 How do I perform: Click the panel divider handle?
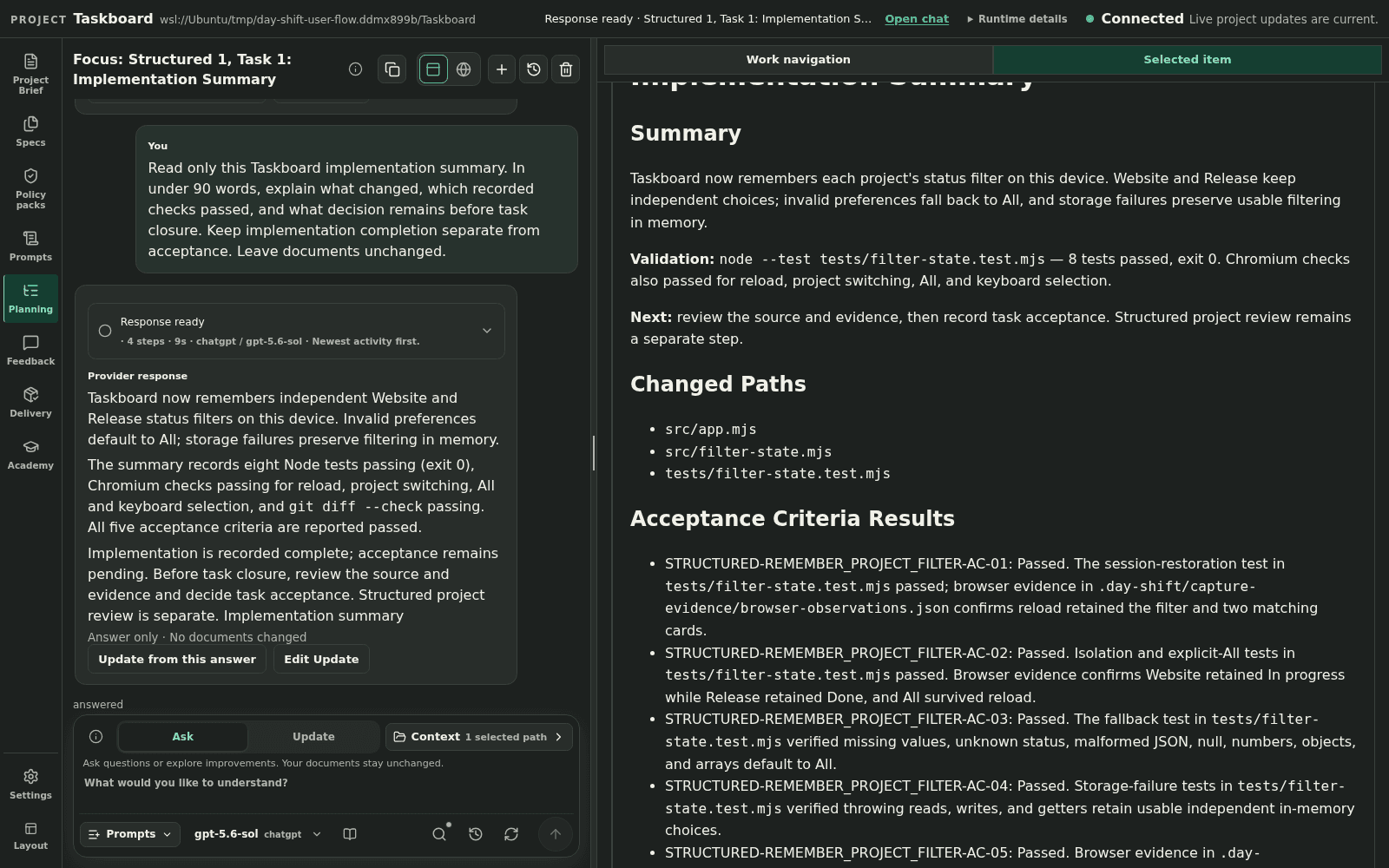pyautogui.click(x=594, y=453)
